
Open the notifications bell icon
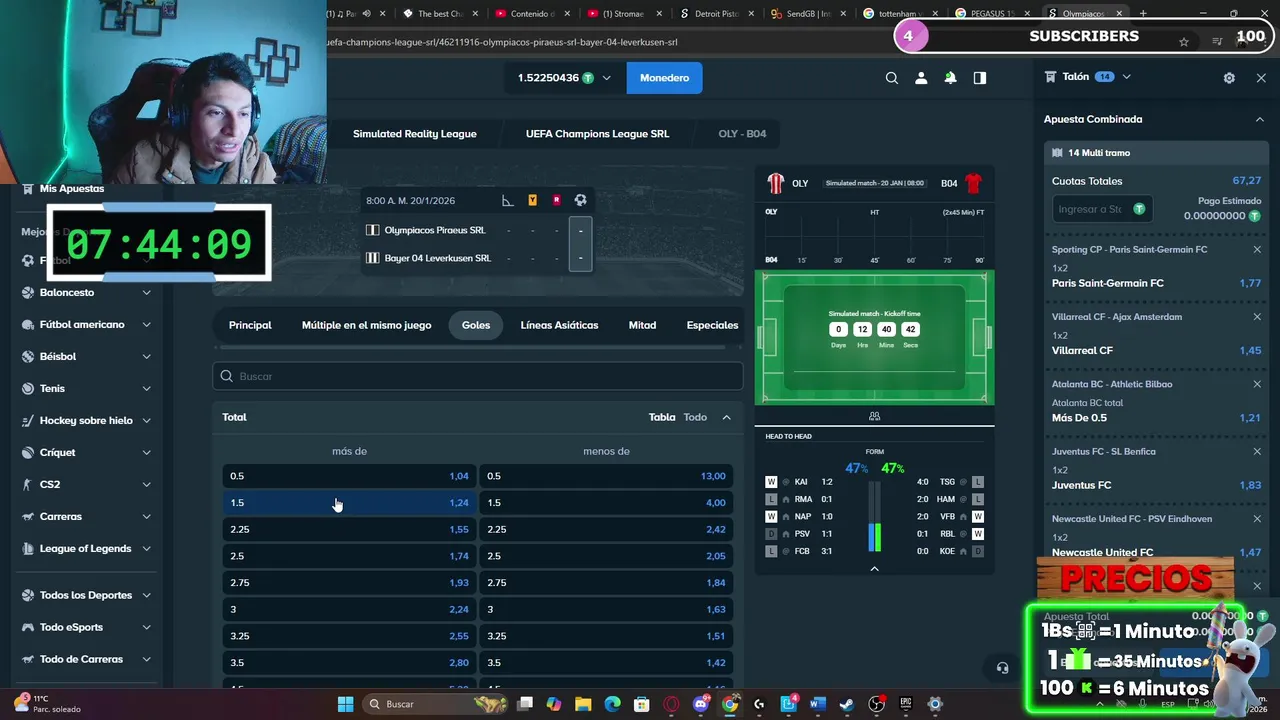click(950, 78)
